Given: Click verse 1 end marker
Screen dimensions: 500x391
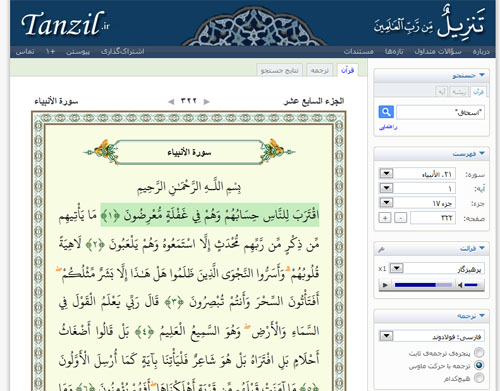Looking at the screenshot, I should pyautogui.click(x=110, y=216).
